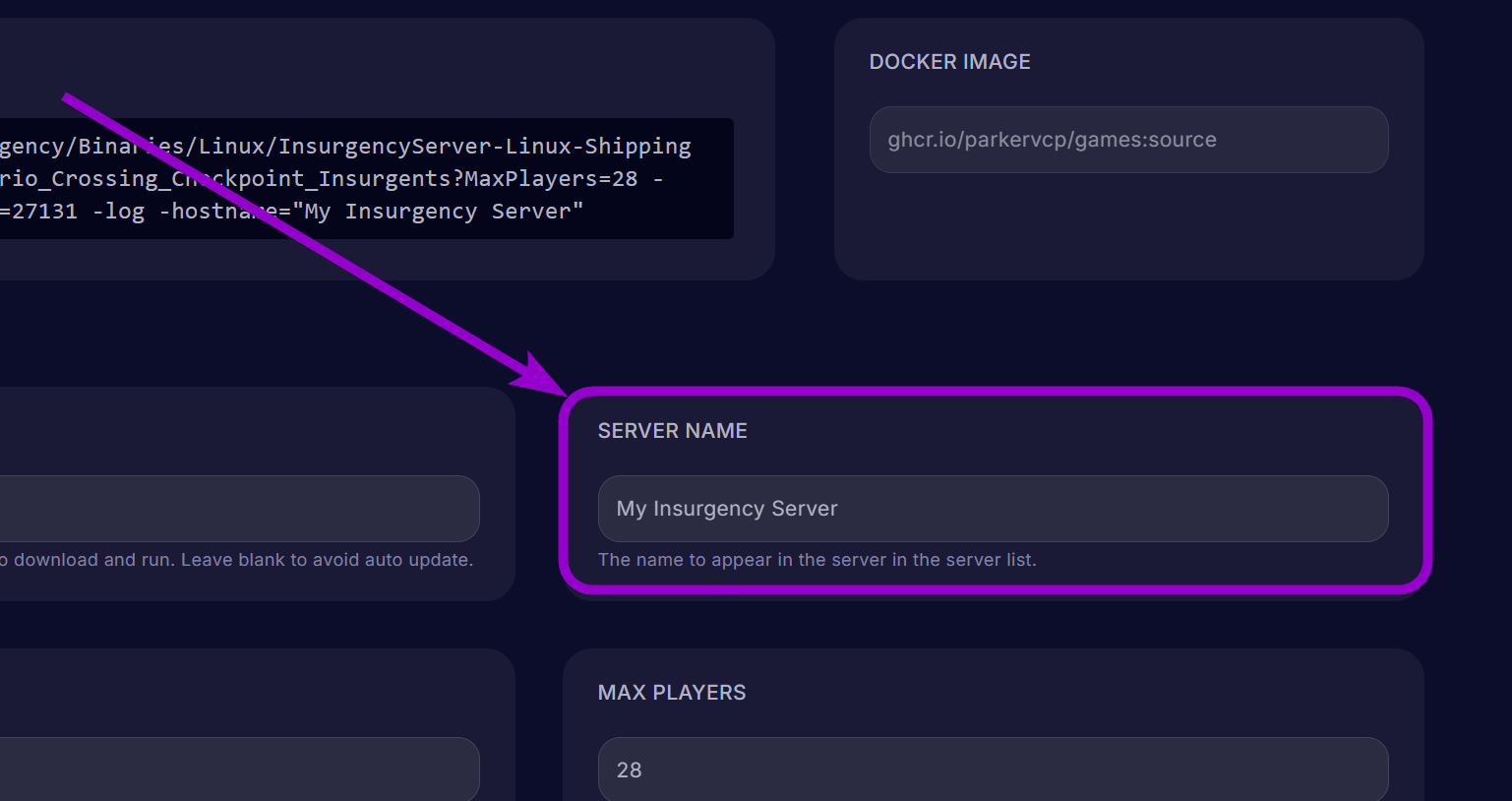The height and width of the screenshot is (801, 1512).
Task: Click the 'DOCKER IMAGE' heading
Action: (949, 62)
